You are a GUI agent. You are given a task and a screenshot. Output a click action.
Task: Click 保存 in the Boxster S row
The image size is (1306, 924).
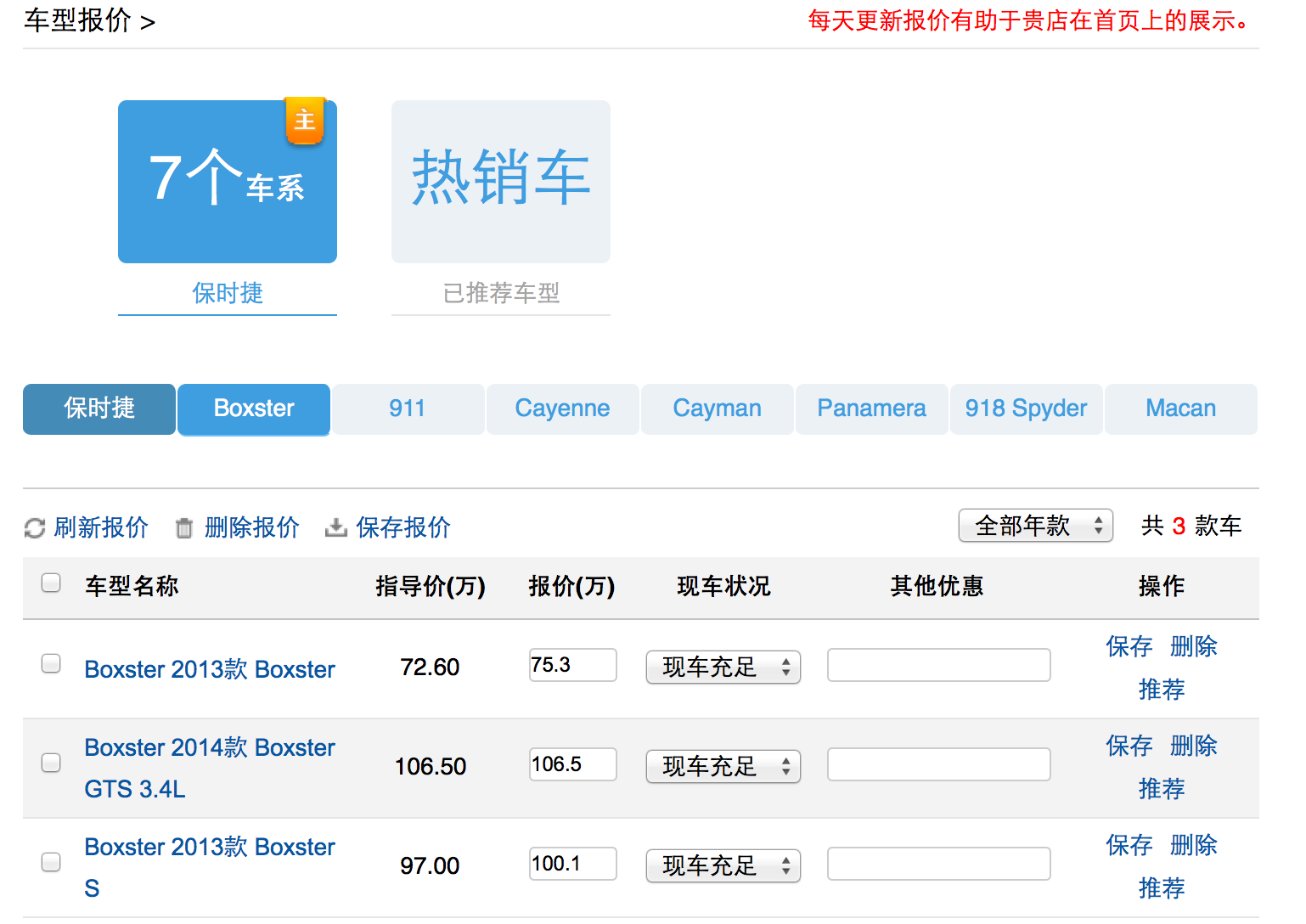click(1129, 845)
